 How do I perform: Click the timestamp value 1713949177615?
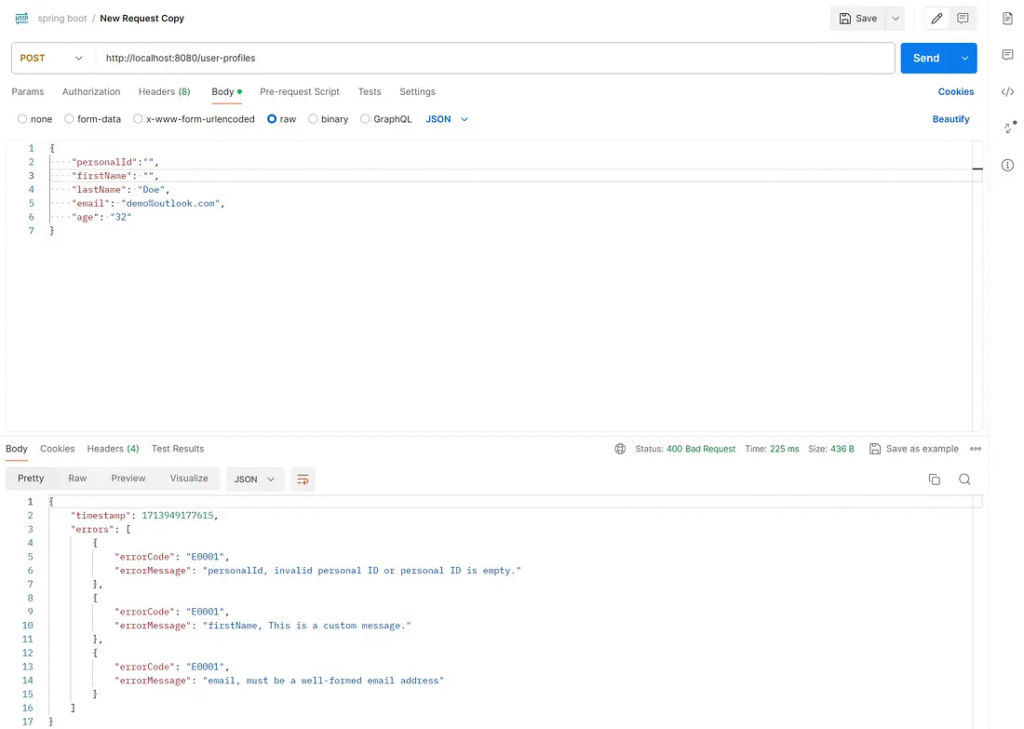pos(178,515)
